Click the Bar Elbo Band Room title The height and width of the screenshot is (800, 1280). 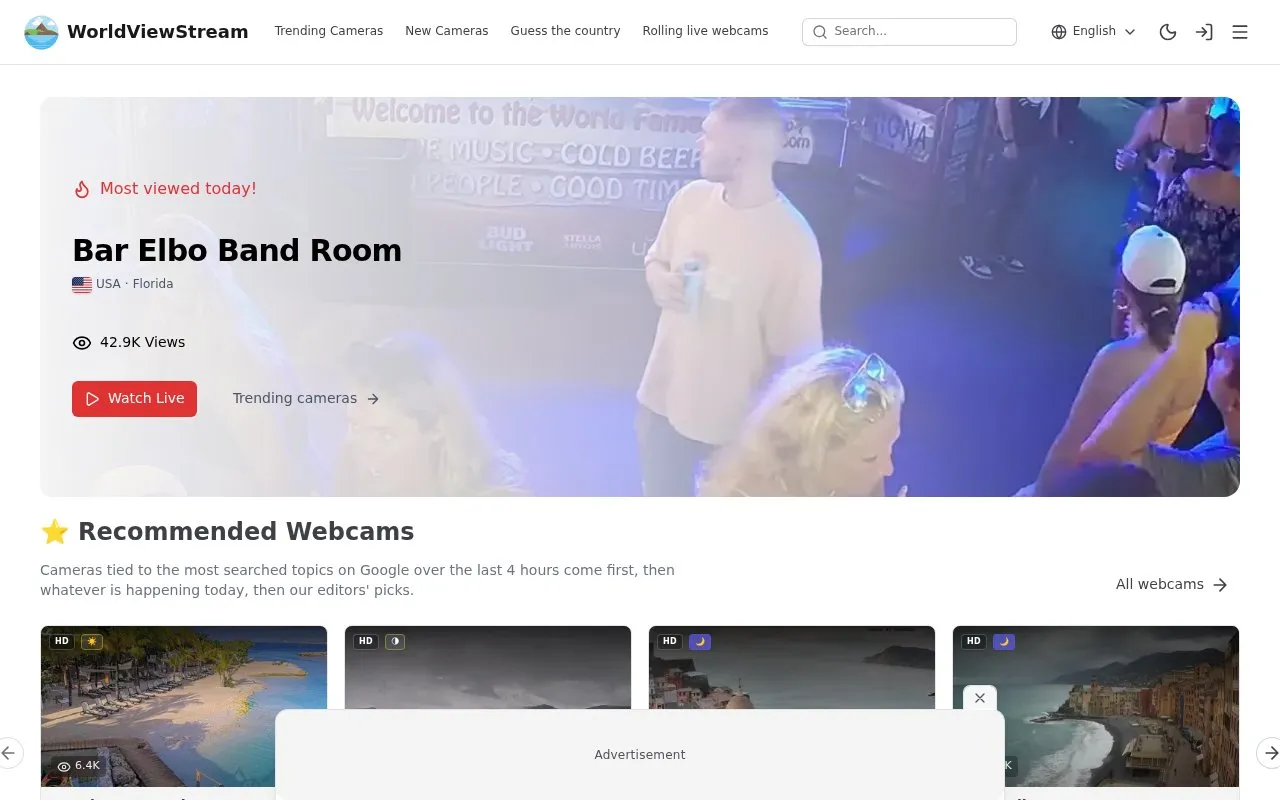tap(237, 250)
